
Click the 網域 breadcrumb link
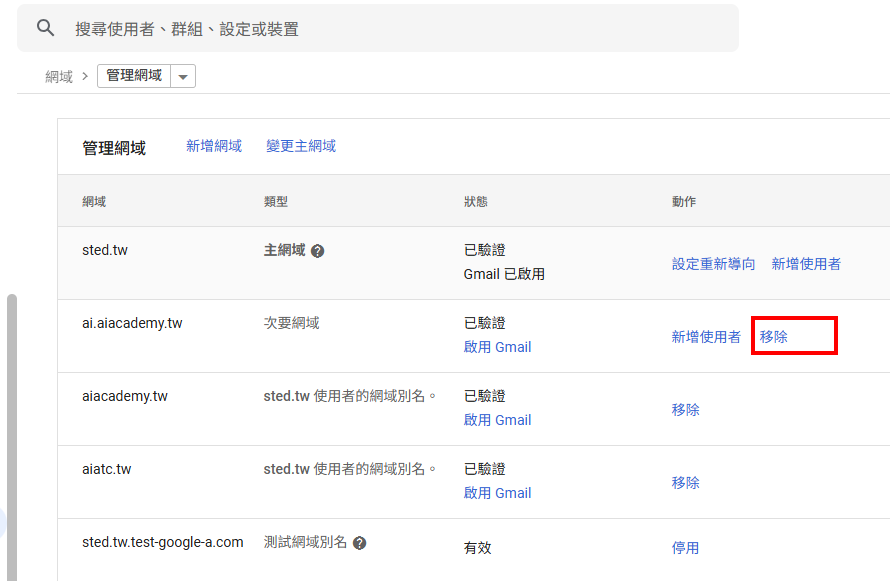tap(59, 76)
